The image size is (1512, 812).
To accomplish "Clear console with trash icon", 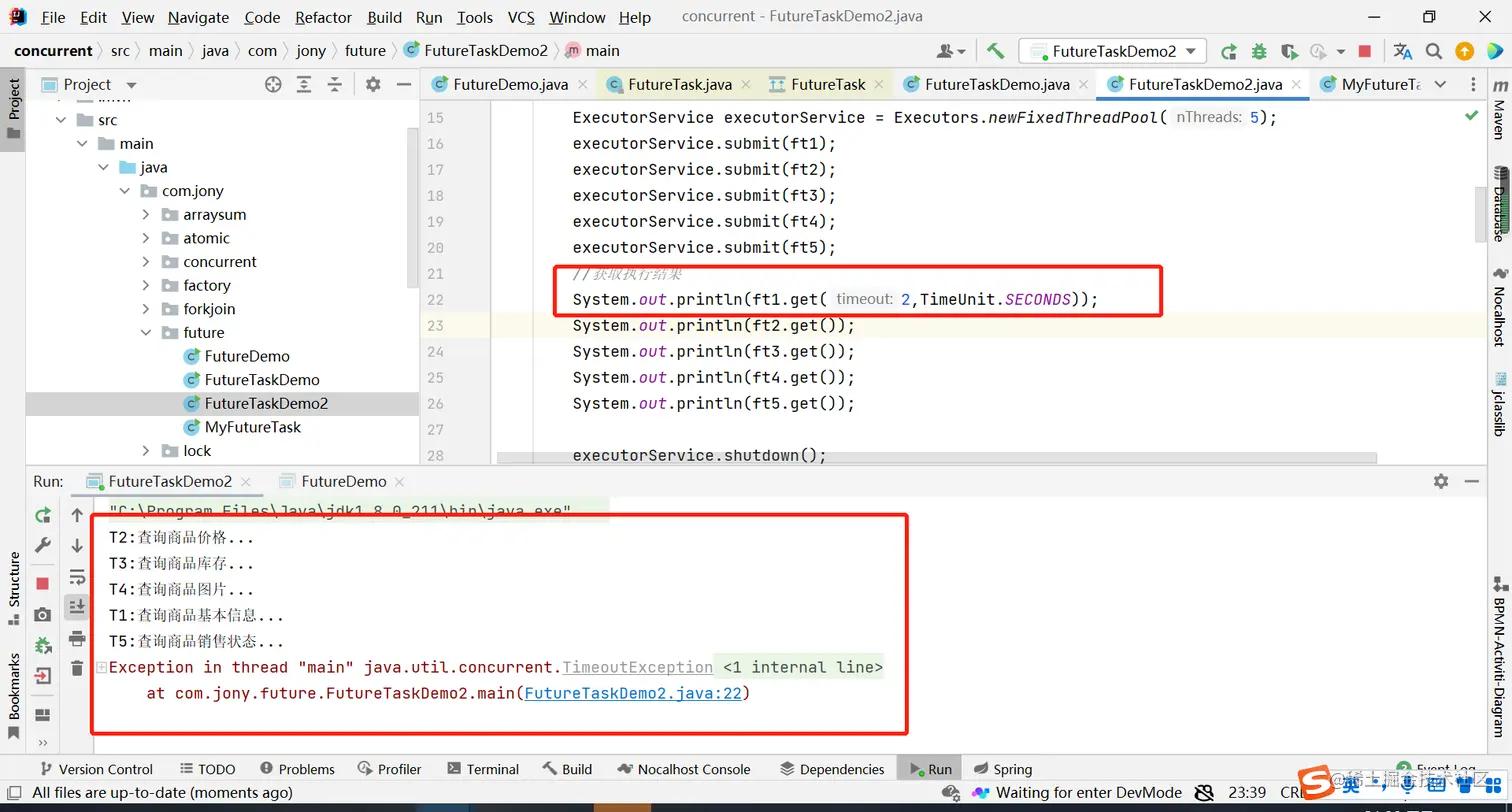I will [77, 668].
